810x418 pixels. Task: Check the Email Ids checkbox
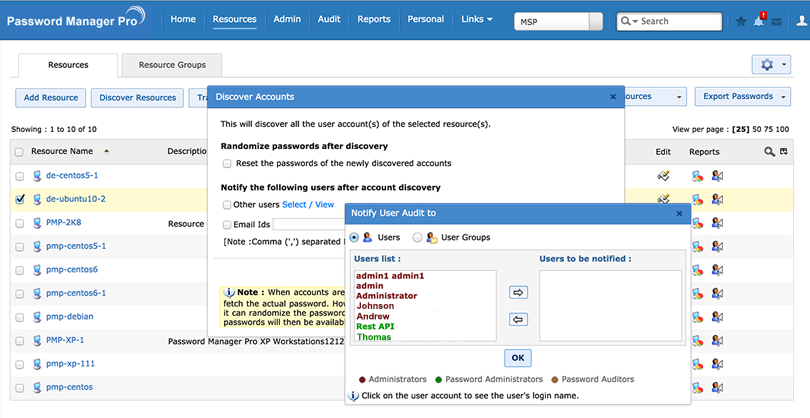pyautogui.click(x=227, y=224)
